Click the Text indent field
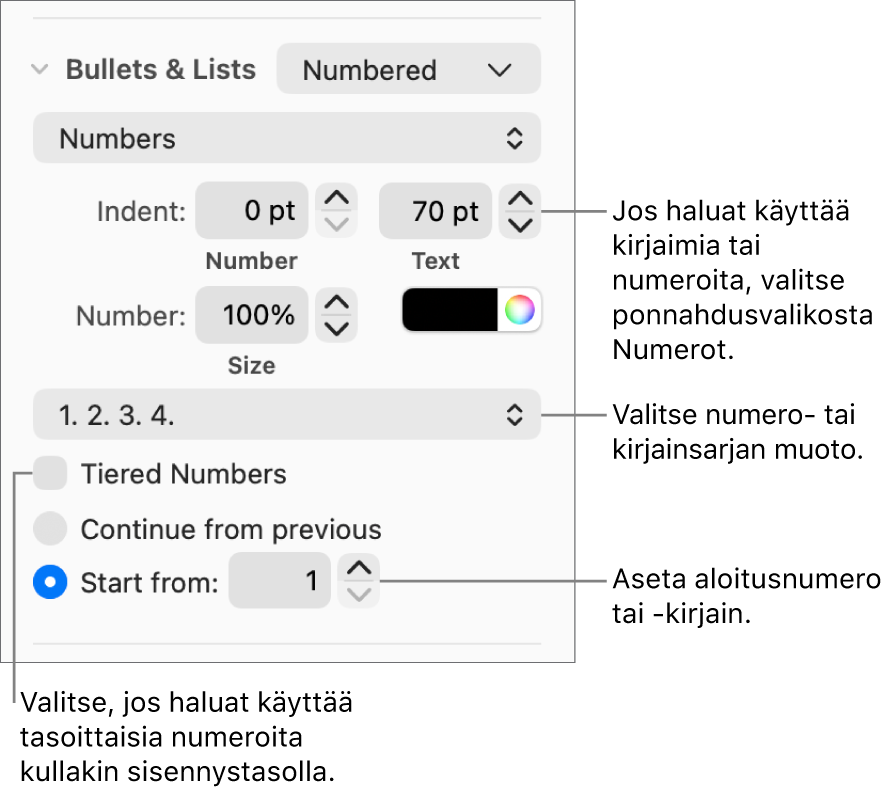Screen dimensions: 894x798 435,211
